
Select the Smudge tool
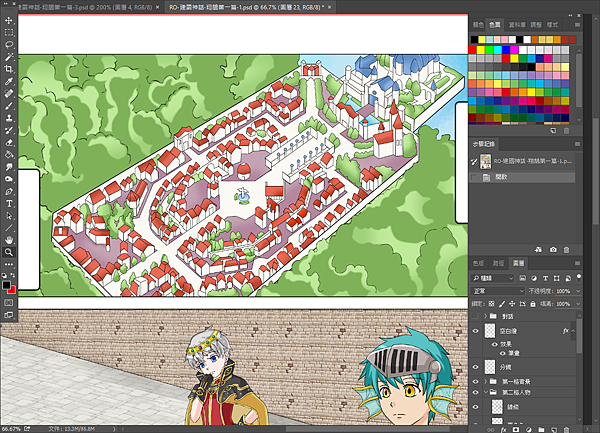pos(9,167)
